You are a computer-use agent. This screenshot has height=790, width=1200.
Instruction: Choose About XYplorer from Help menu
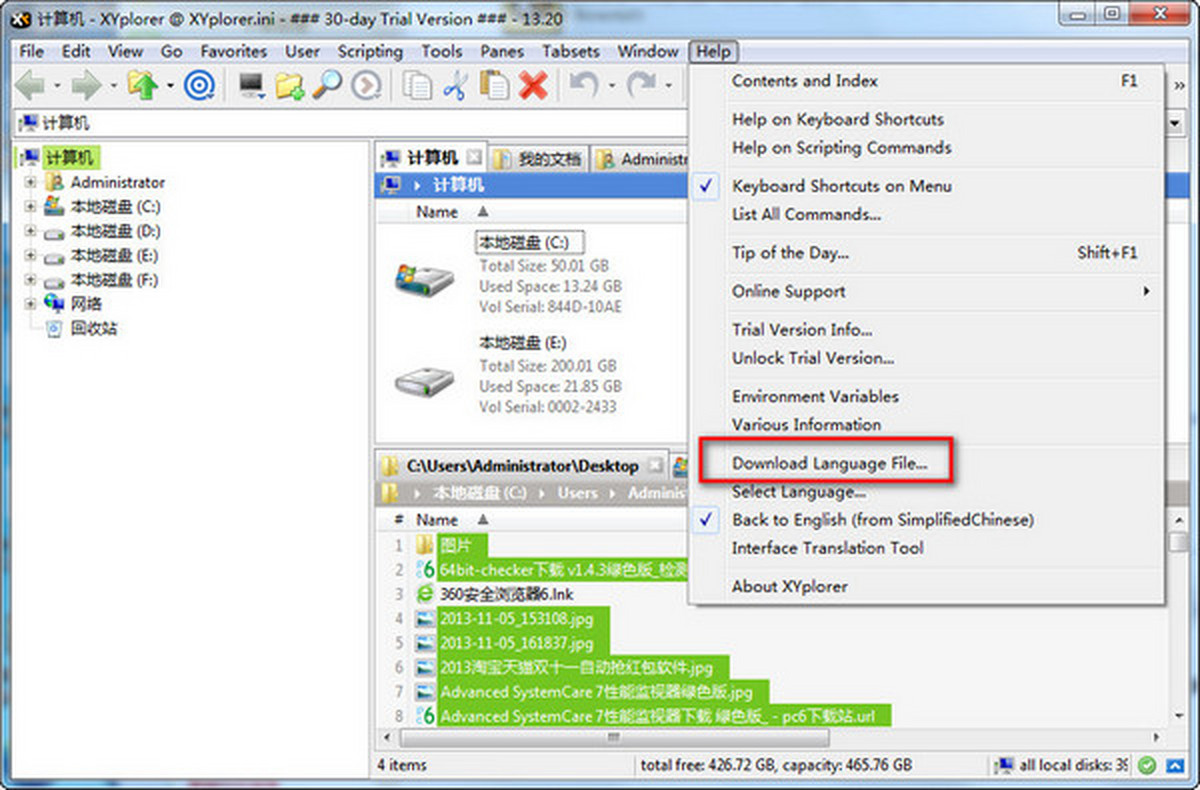(x=789, y=587)
